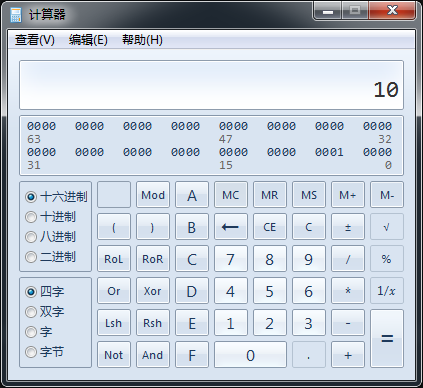Click the open parenthesis button
Viewport: 423px width, 388px height.
click(114, 227)
